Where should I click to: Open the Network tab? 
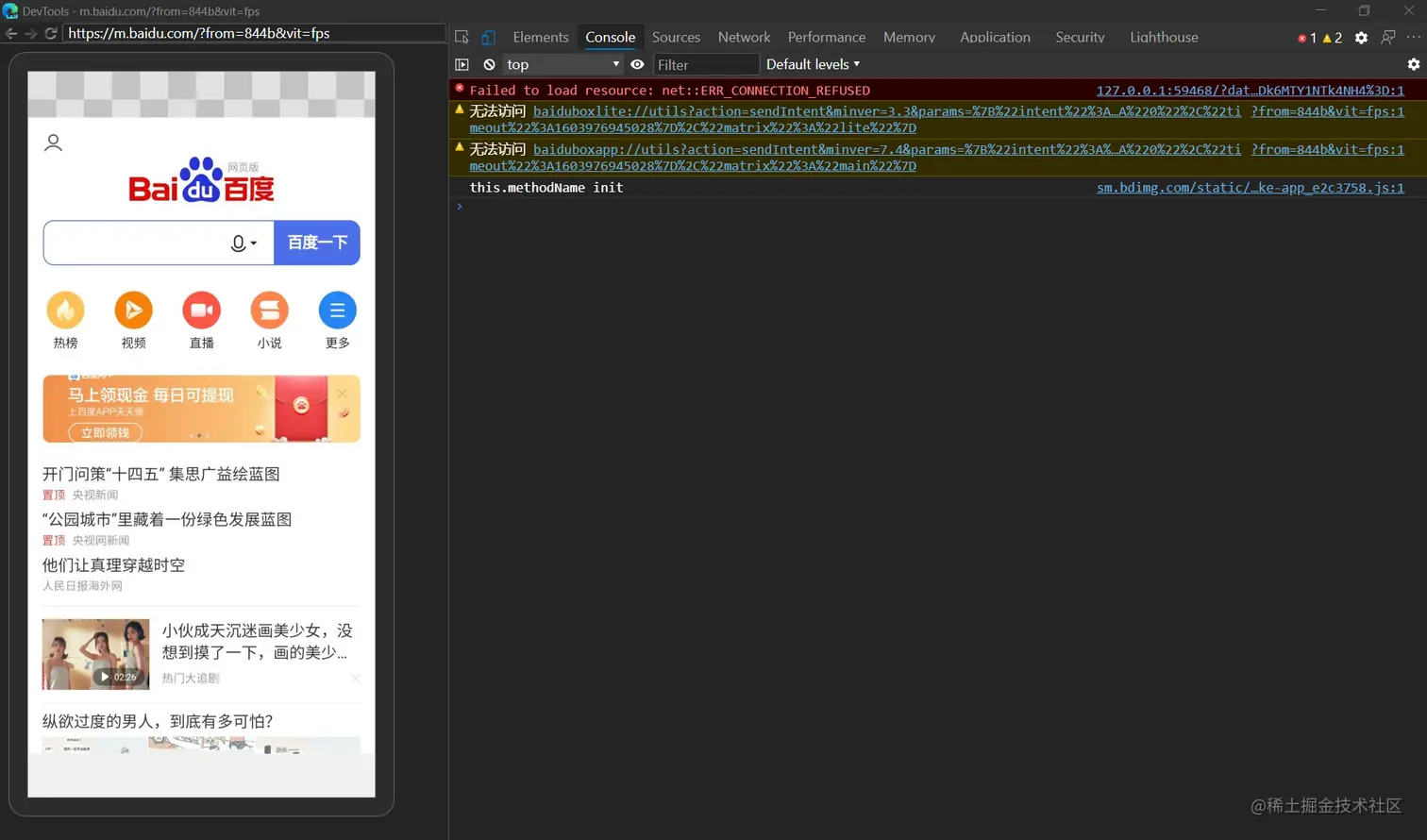(x=744, y=37)
